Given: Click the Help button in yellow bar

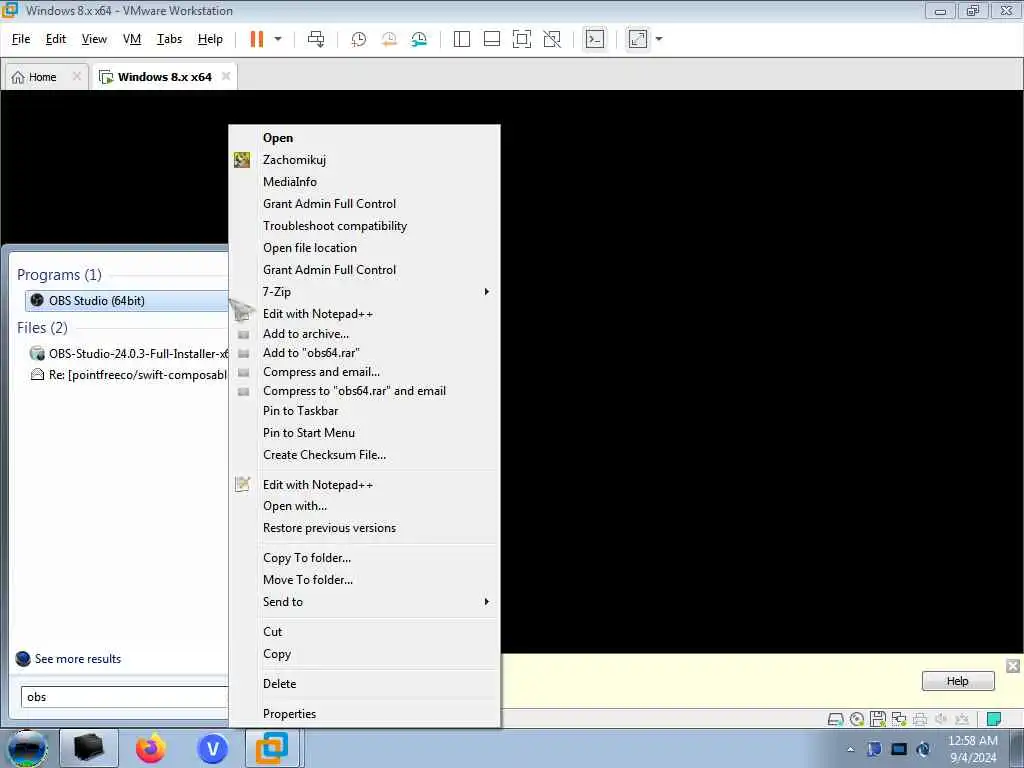Looking at the screenshot, I should click(958, 681).
